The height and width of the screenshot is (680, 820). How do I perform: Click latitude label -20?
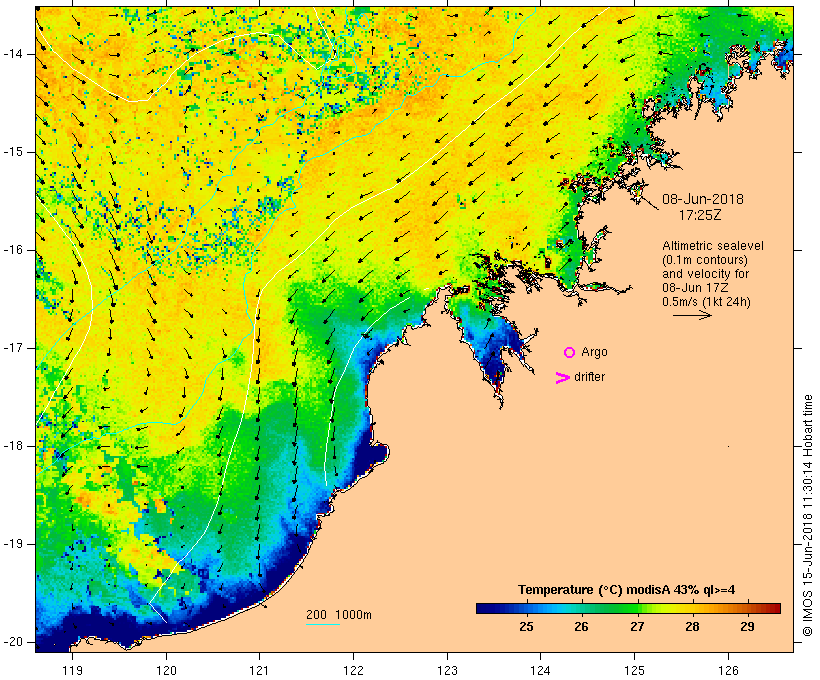[x=13, y=642]
